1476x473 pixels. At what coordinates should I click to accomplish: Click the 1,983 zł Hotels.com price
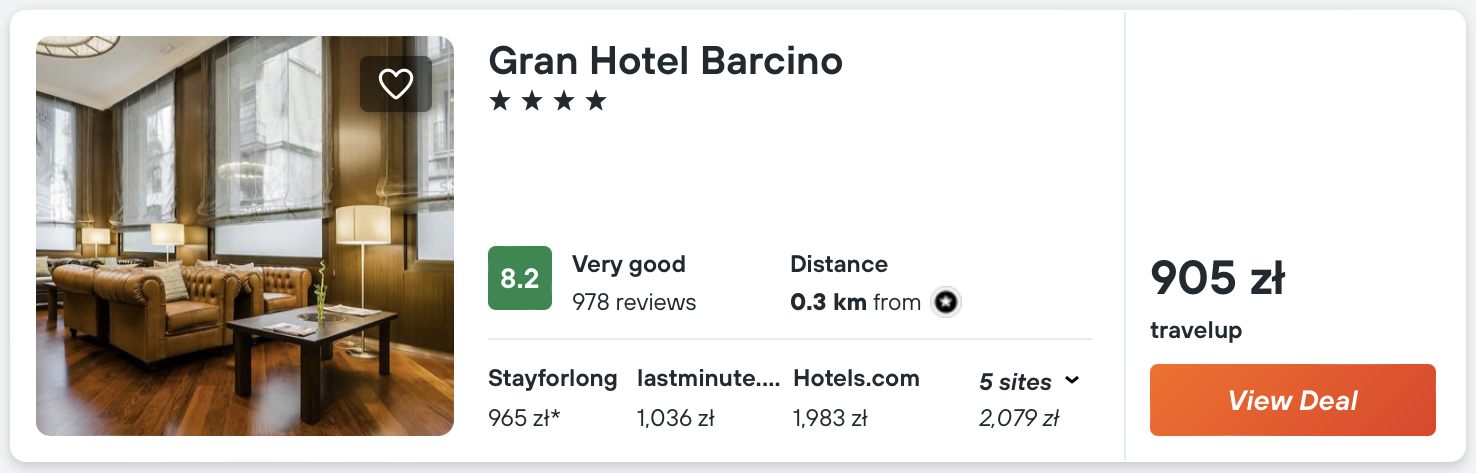(829, 418)
